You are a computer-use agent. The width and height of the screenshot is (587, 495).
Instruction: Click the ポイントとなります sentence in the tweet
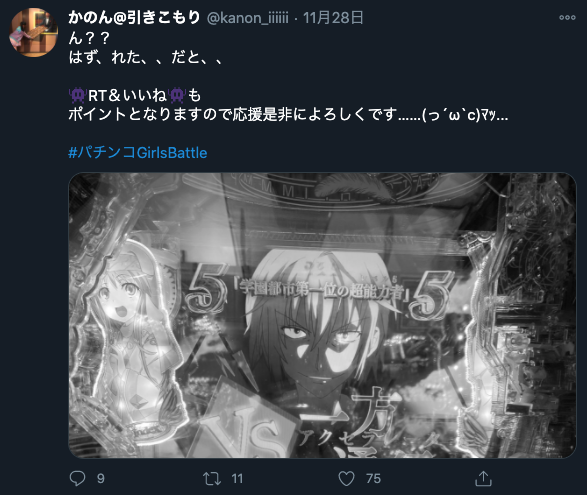point(288,115)
